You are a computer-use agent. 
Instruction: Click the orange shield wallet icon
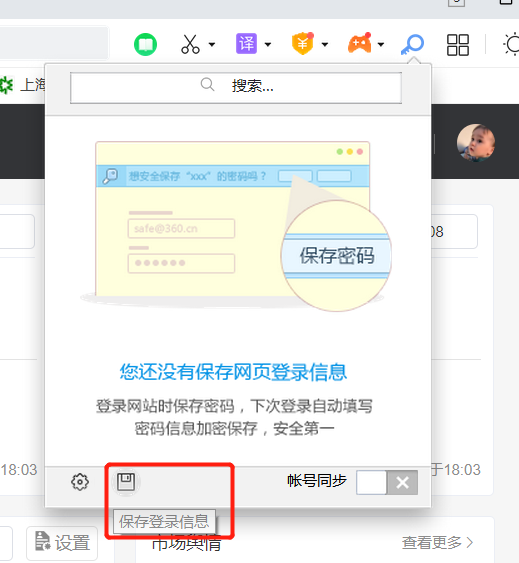(x=303, y=43)
